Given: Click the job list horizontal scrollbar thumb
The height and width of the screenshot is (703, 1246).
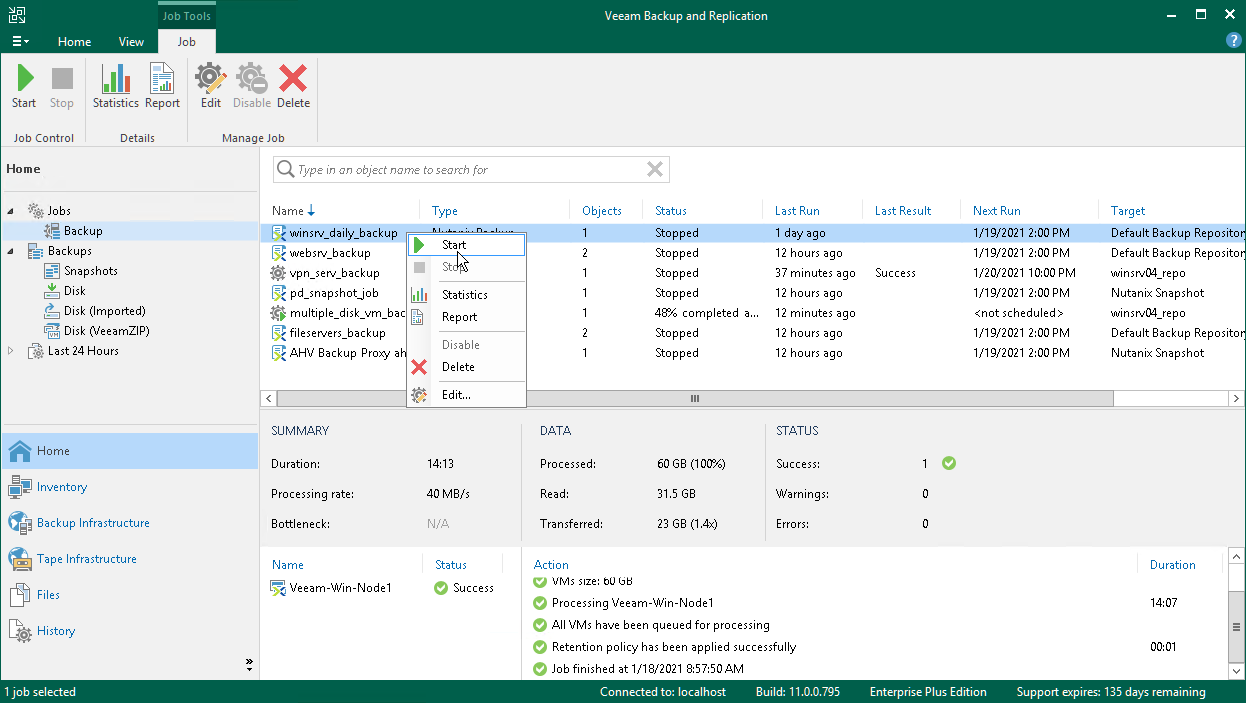Looking at the screenshot, I should pyautogui.click(x=695, y=398).
